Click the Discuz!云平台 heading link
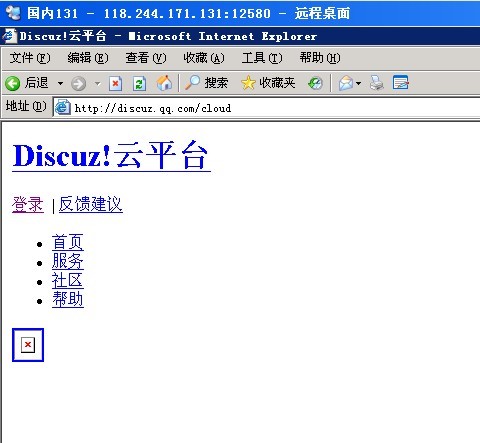 coord(111,156)
